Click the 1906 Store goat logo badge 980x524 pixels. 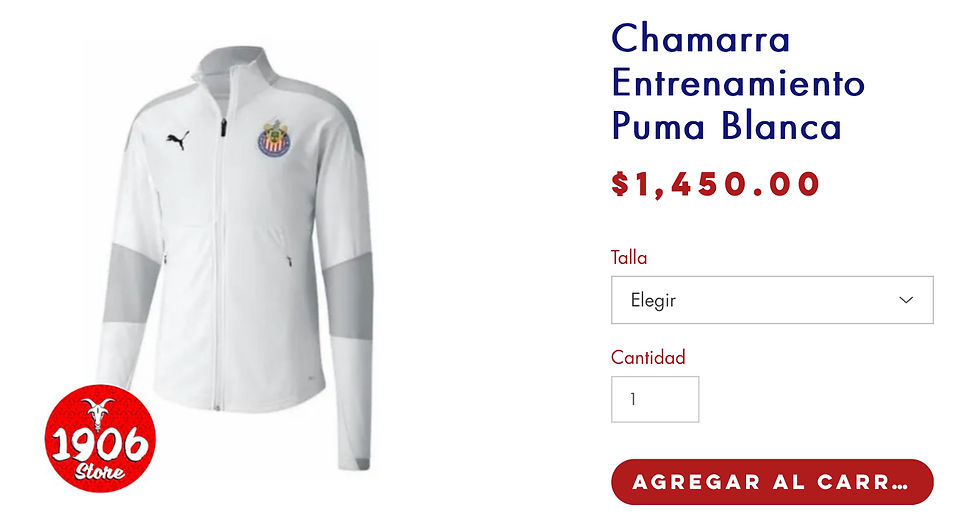point(100,438)
